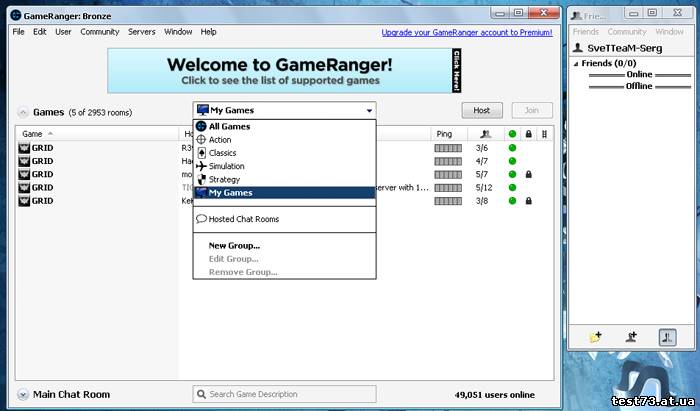Click the lock icon on the 5/7 room
This screenshot has height=411, width=700.
coord(529,174)
